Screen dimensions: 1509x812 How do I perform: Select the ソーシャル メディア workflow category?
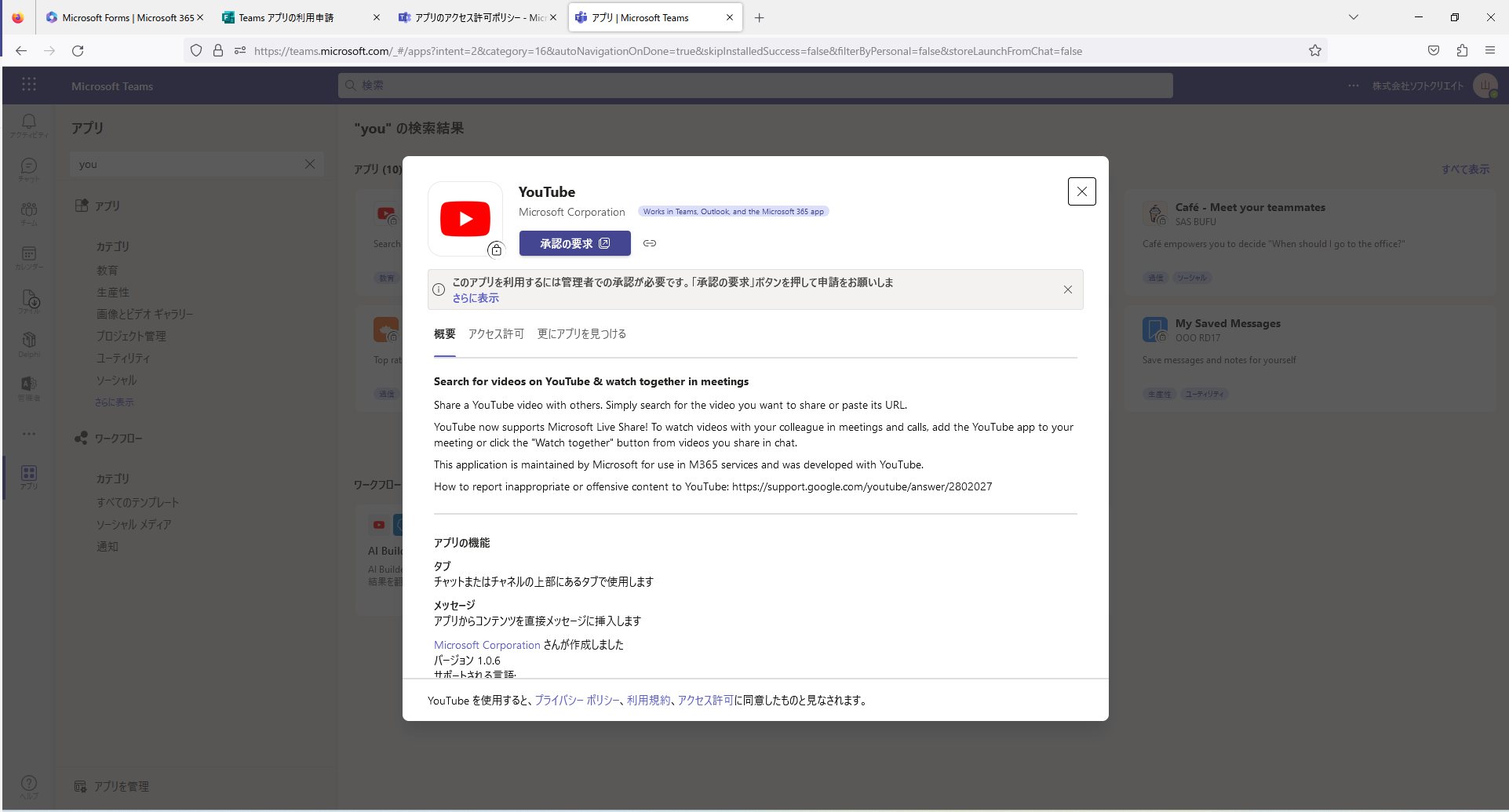(134, 525)
